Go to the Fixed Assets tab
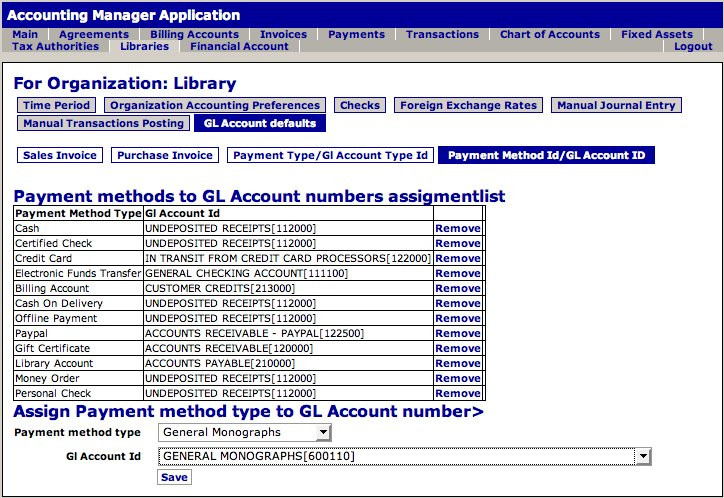This screenshot has width=724, height=498. coord(656,34)
